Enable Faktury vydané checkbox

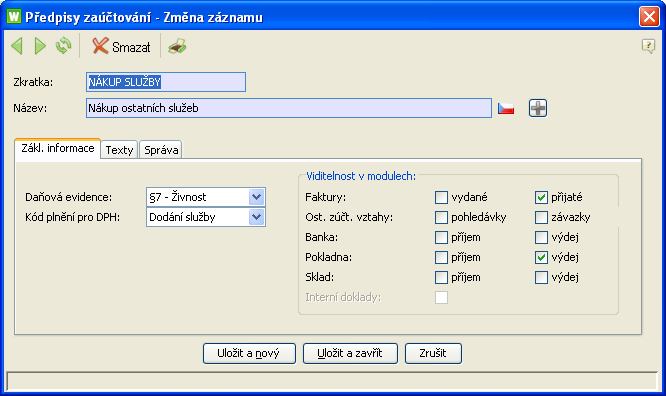pos(441,197)
